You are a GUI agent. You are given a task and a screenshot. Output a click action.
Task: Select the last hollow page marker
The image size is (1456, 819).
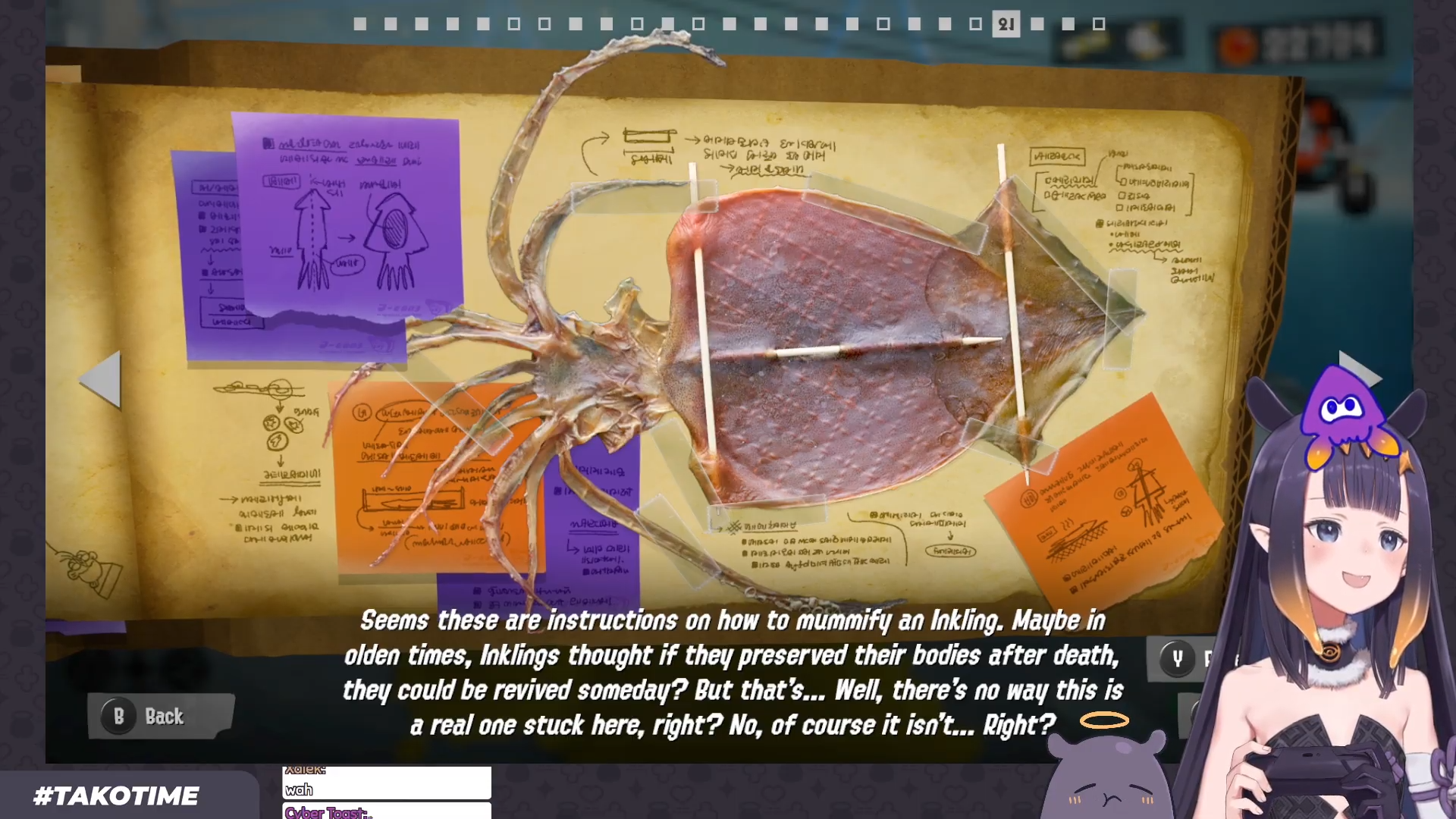(x=1099, y=24)
